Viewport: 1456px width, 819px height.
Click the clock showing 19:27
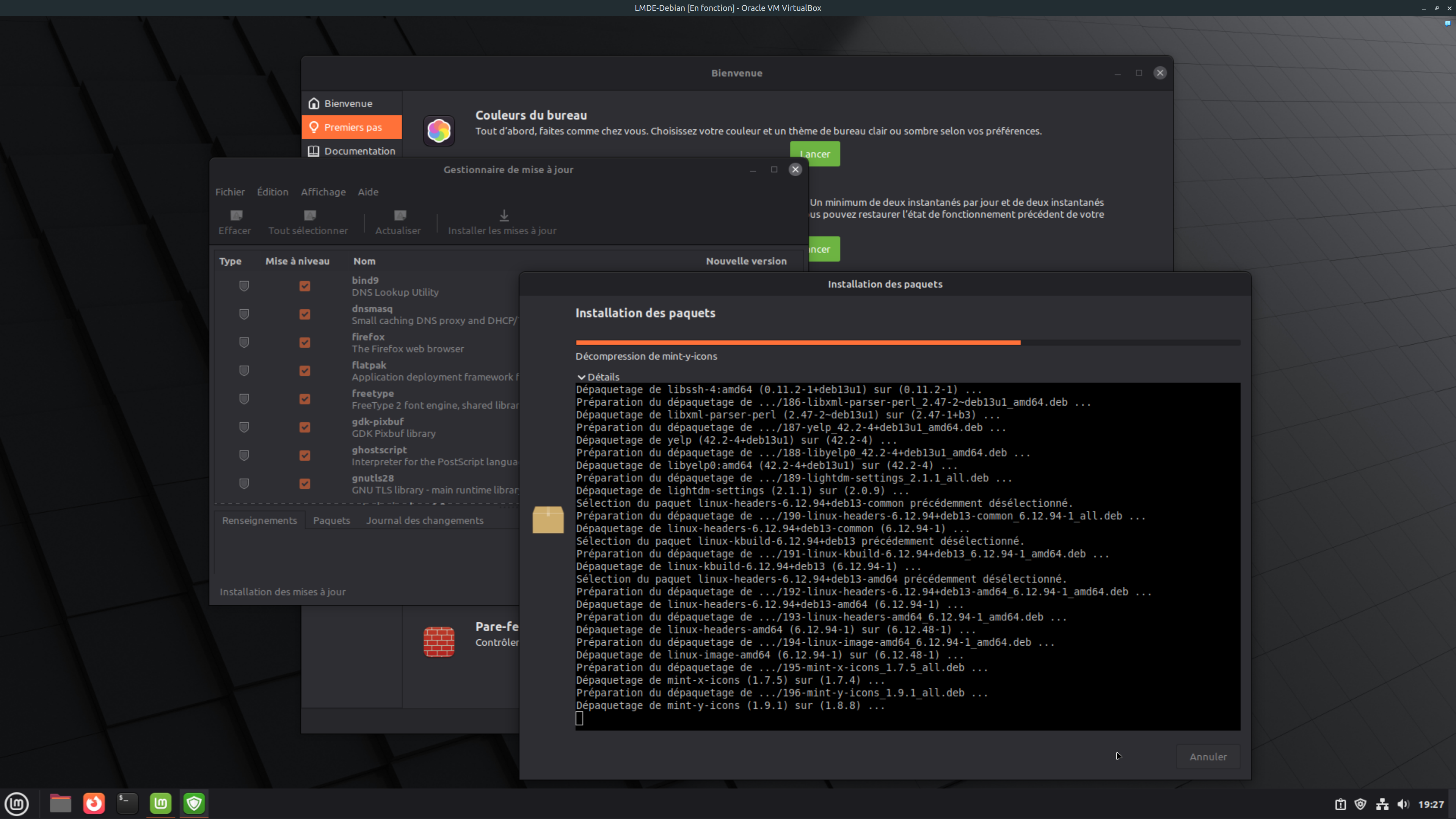pos(1431,804)
